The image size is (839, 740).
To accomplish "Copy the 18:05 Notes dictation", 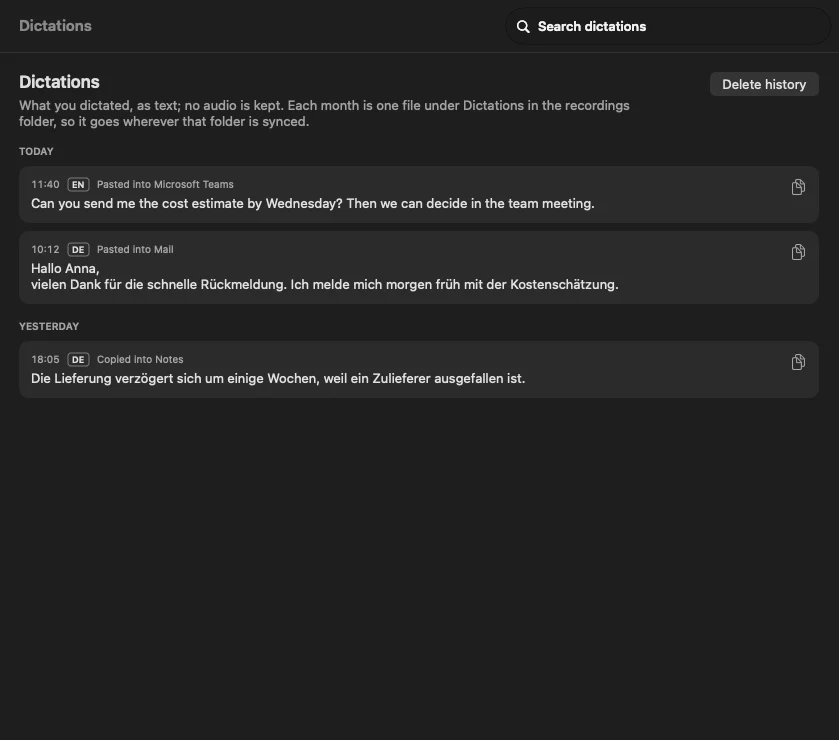I will tap(798, 362).
